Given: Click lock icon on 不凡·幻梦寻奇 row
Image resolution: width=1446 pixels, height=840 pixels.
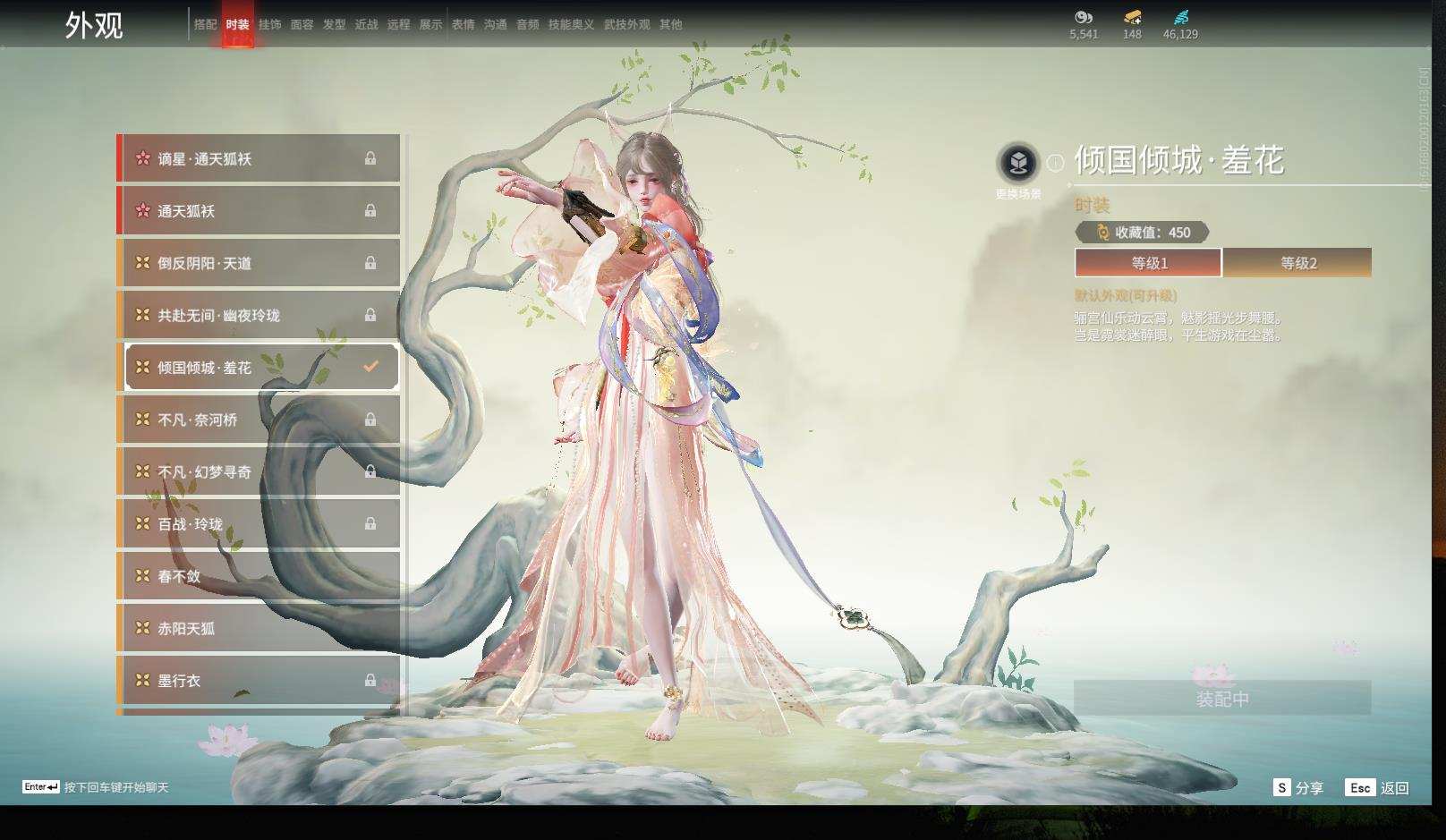Looking at the screenshot, I should [x=370, y=471].
